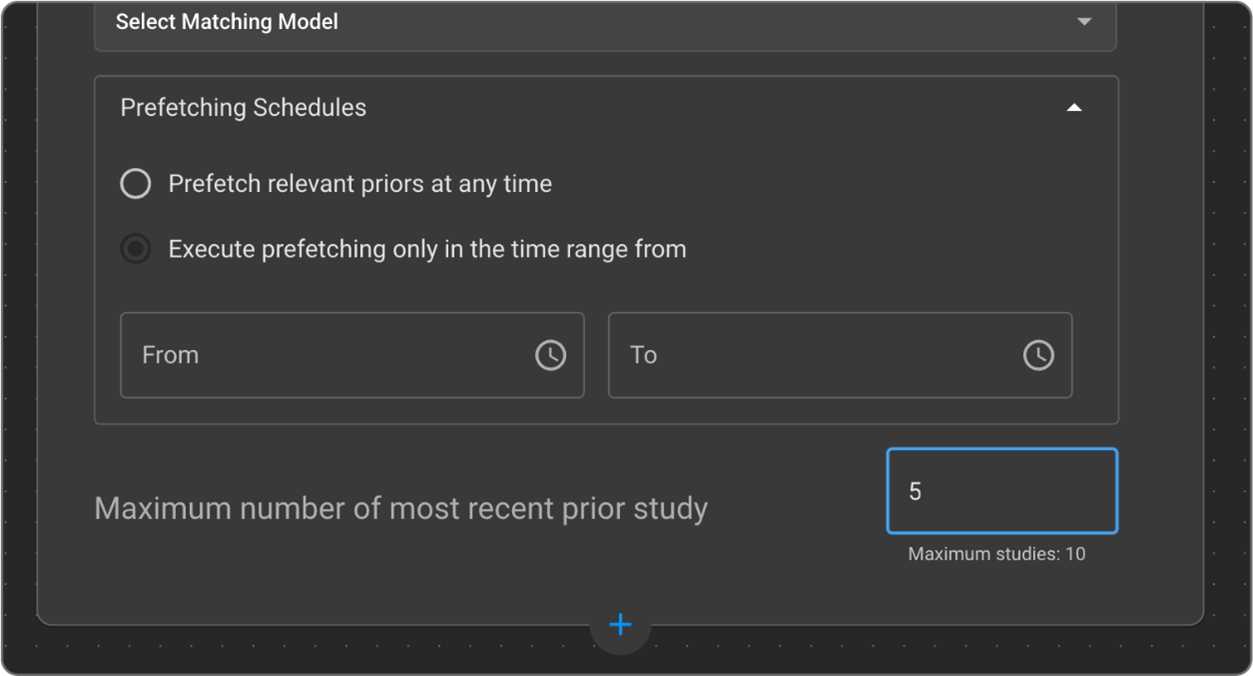Screen dimensions: 1253x676
Task: Open the Select Matching Model dropdown arrow
Action: pyautogui.click(x=1084, y=21)
